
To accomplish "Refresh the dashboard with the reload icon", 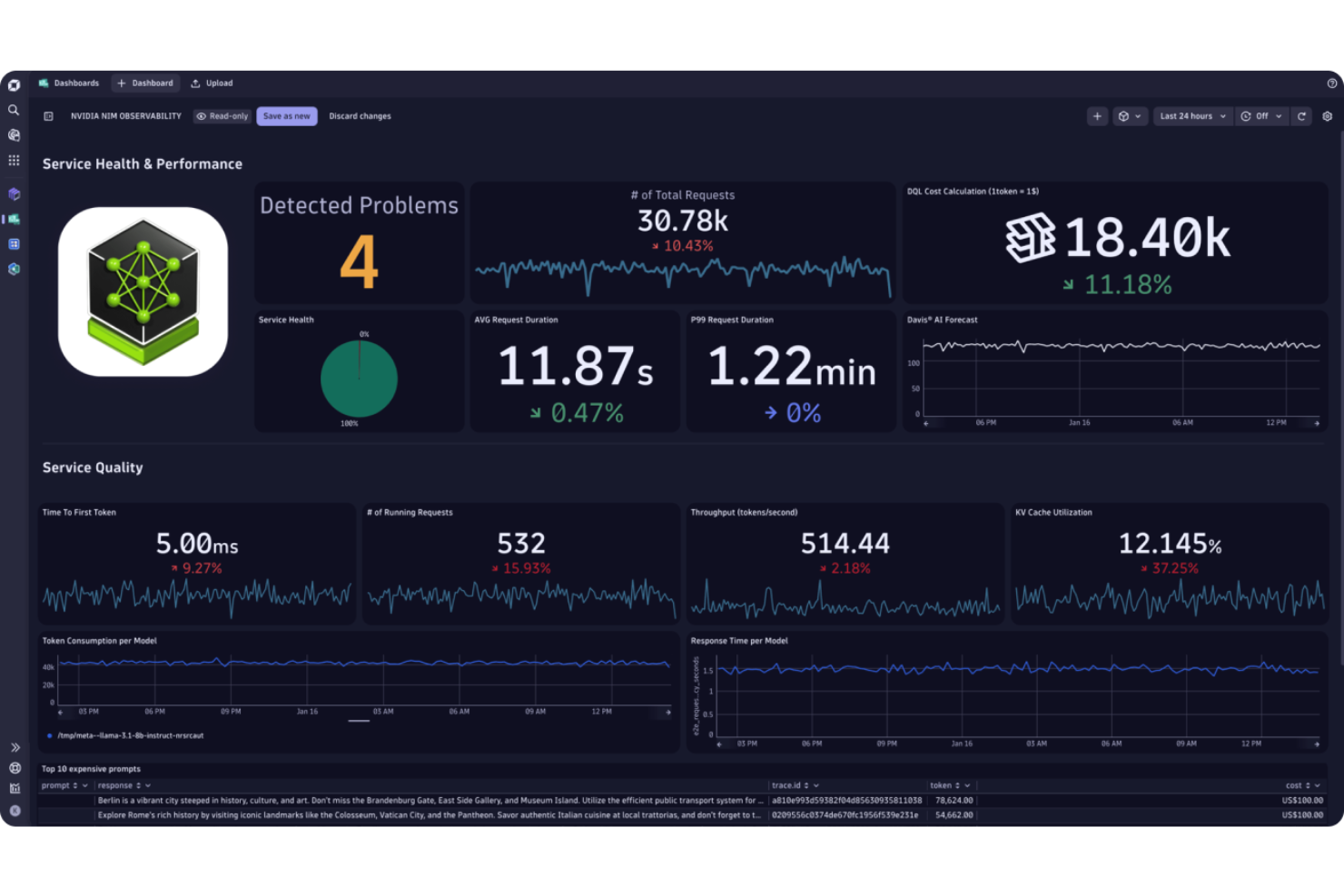I will 1301,116.
